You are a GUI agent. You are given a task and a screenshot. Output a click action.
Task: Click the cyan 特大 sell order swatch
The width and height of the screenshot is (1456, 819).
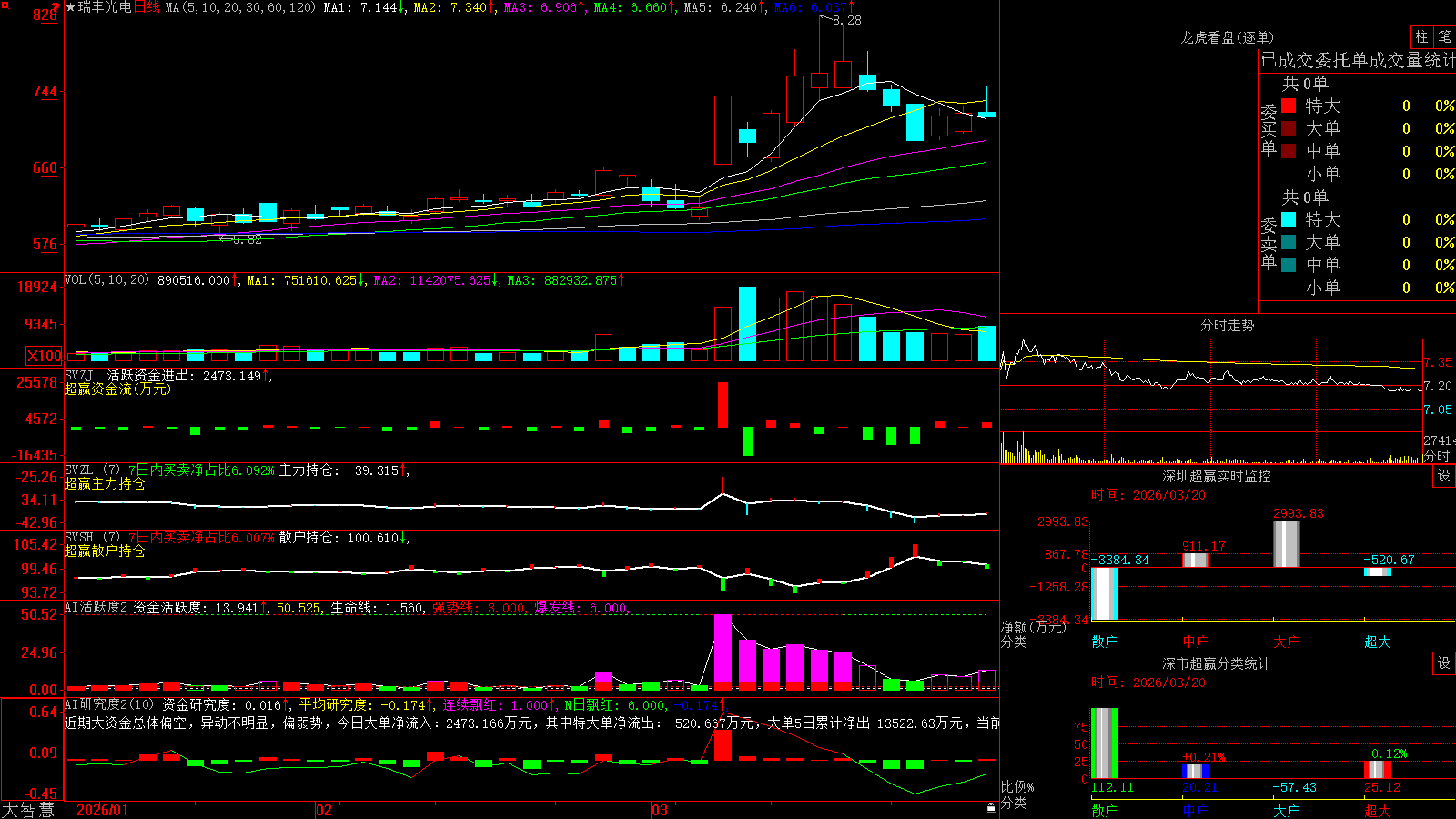[x=1289, y=219]
